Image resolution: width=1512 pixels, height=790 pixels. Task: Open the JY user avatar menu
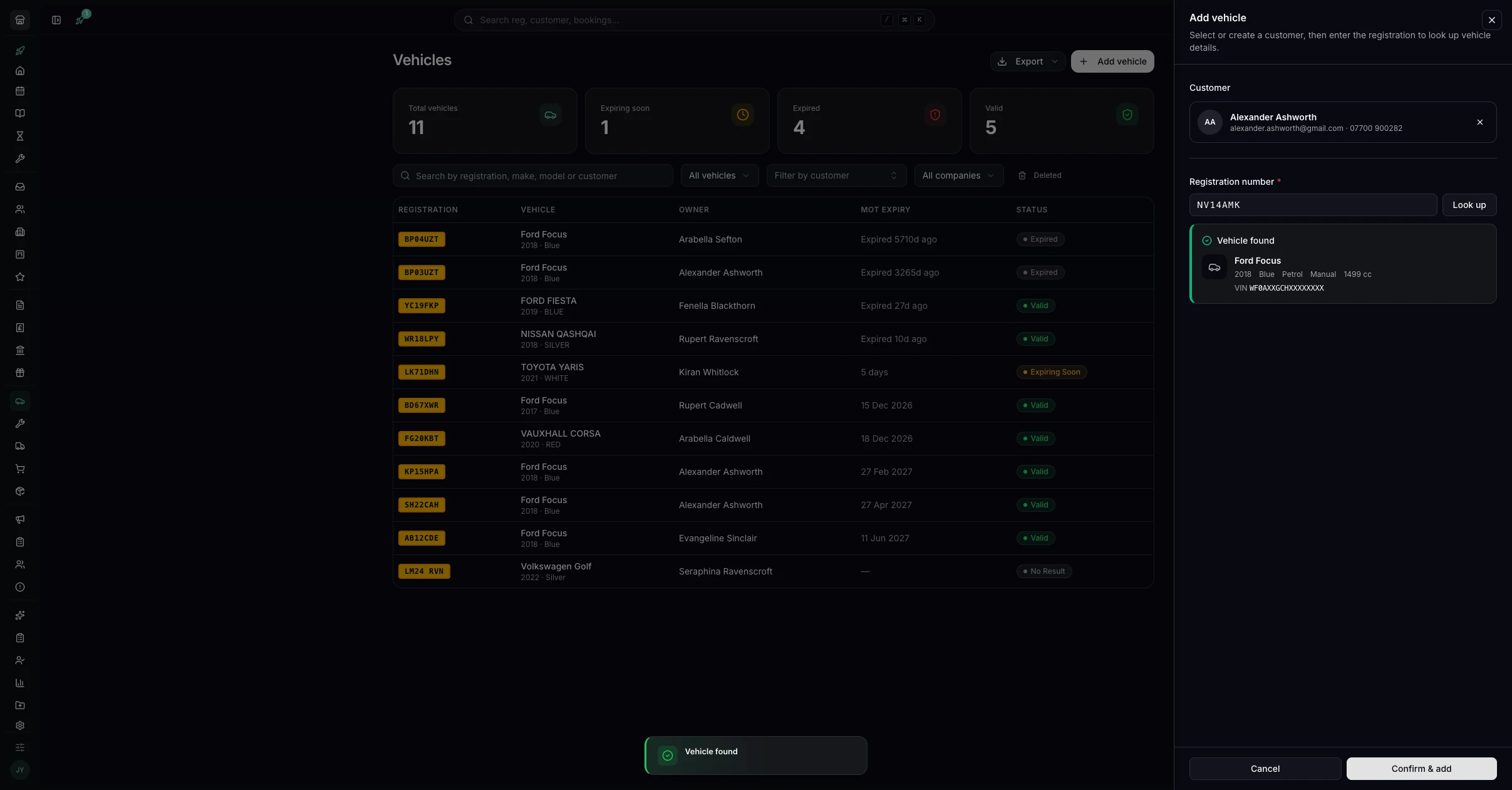point(20,770)
